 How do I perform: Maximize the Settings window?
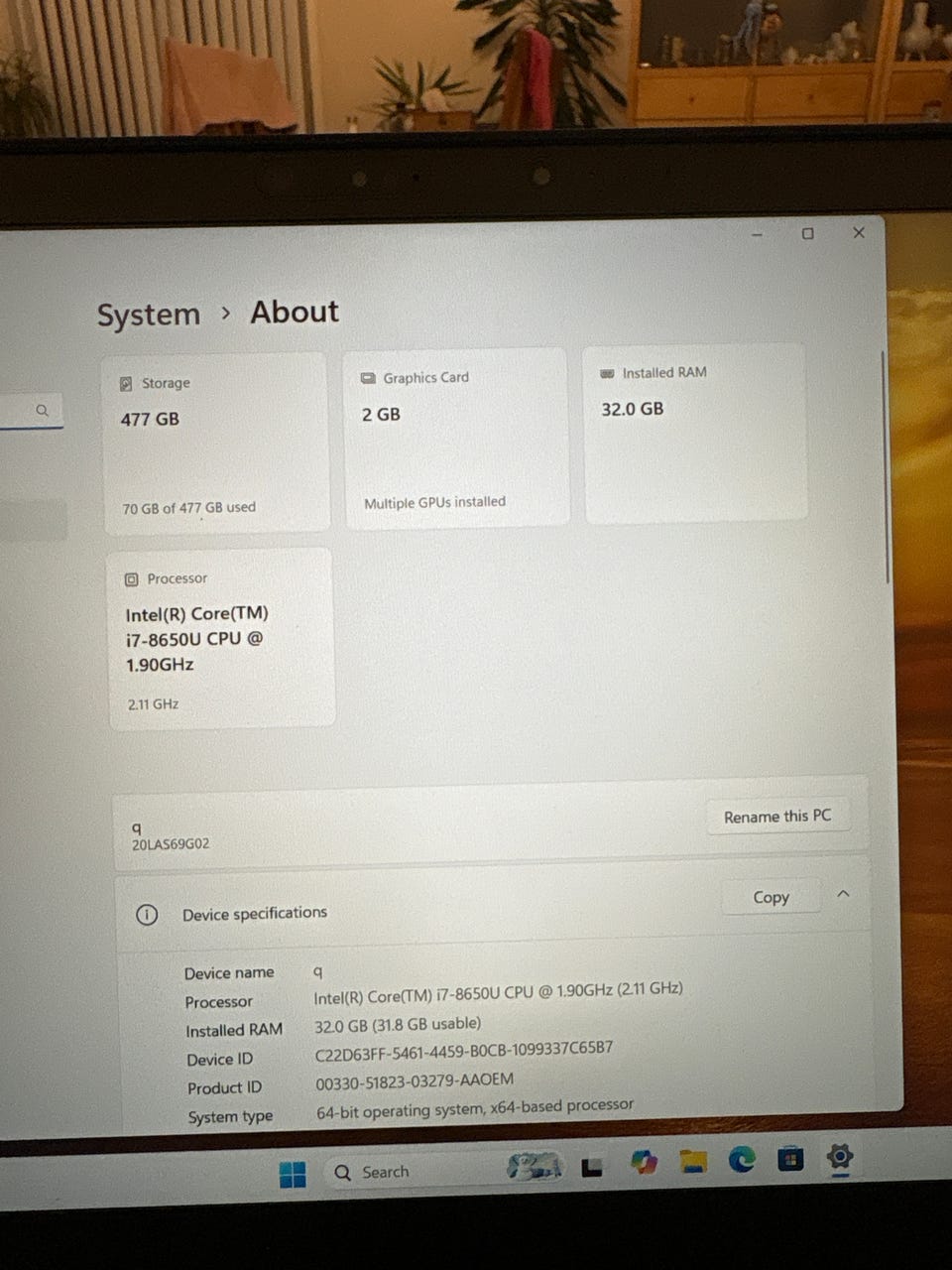click(807, 234)
